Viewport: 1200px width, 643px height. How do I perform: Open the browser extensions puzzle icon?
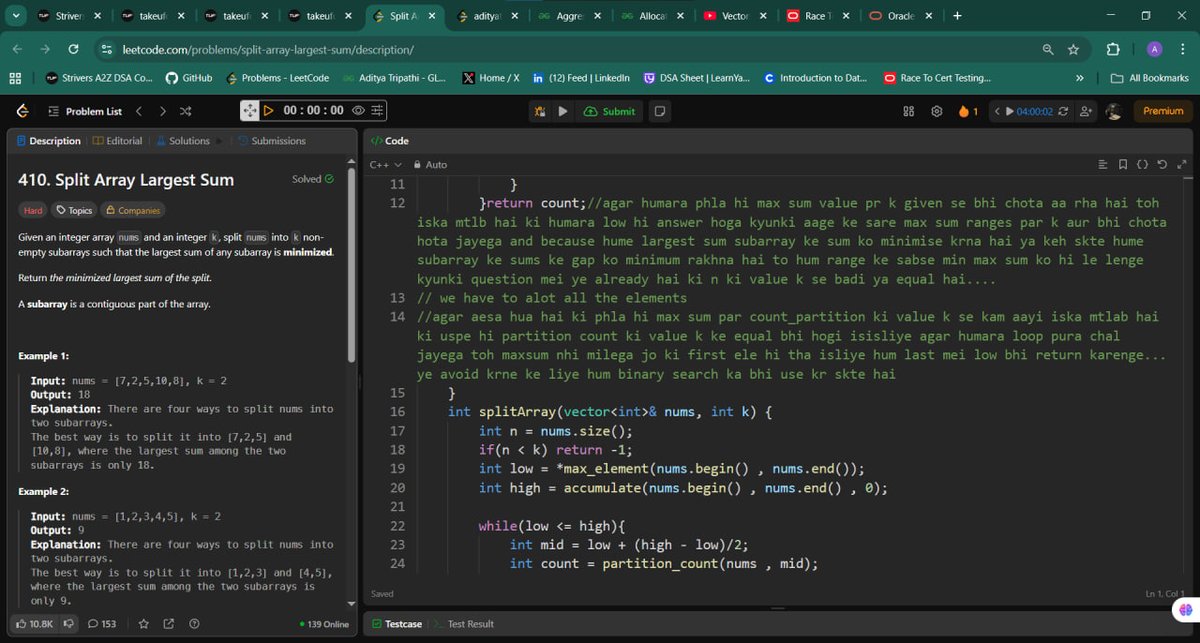1113,49
